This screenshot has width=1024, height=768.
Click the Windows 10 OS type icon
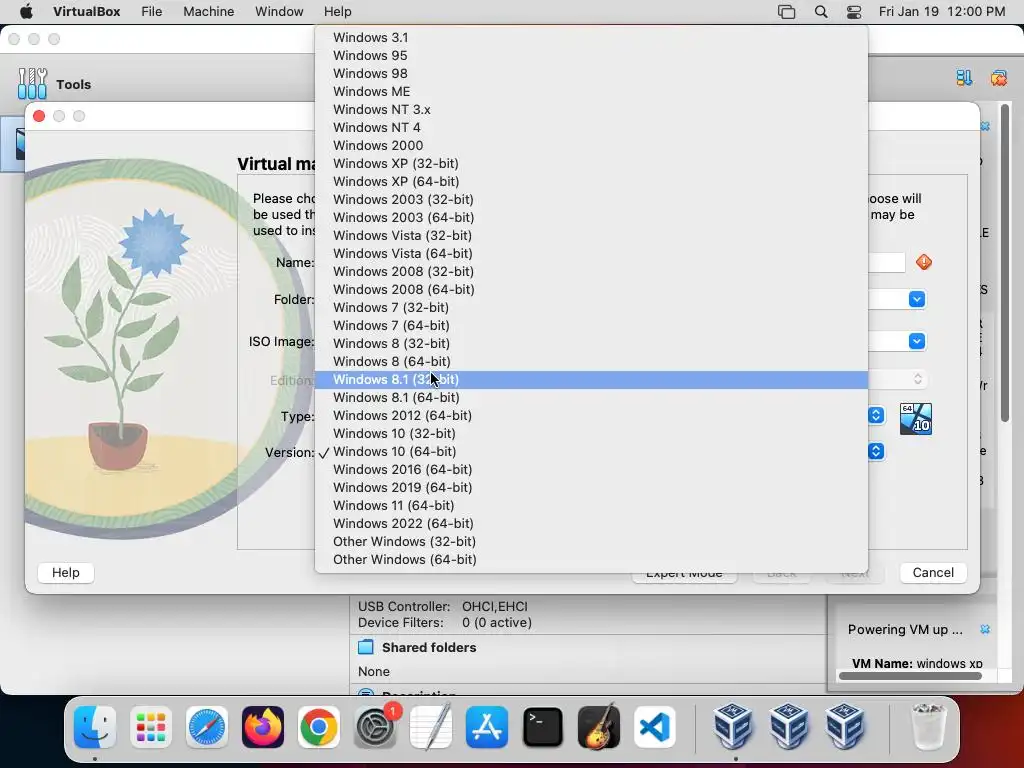916,419
